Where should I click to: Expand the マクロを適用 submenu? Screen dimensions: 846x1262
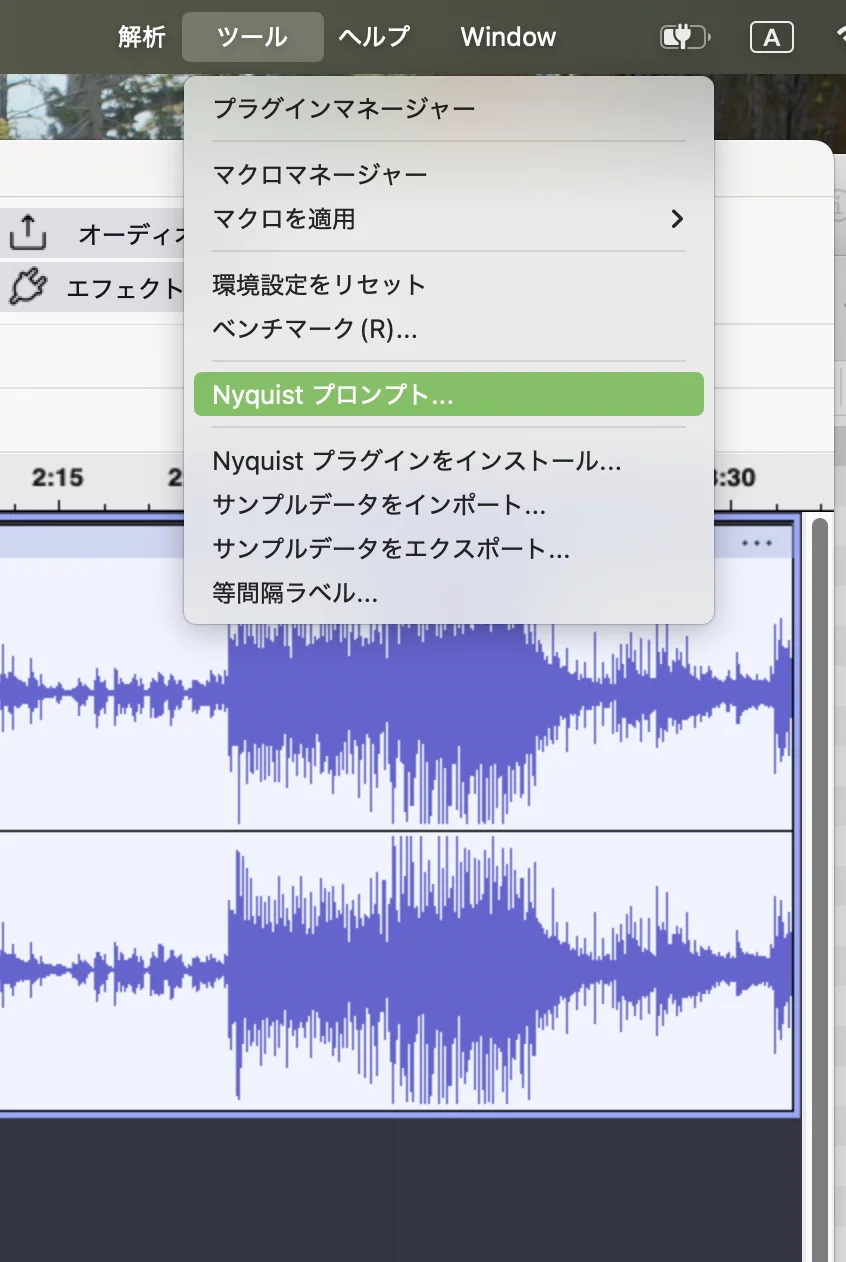click(677, 218)
